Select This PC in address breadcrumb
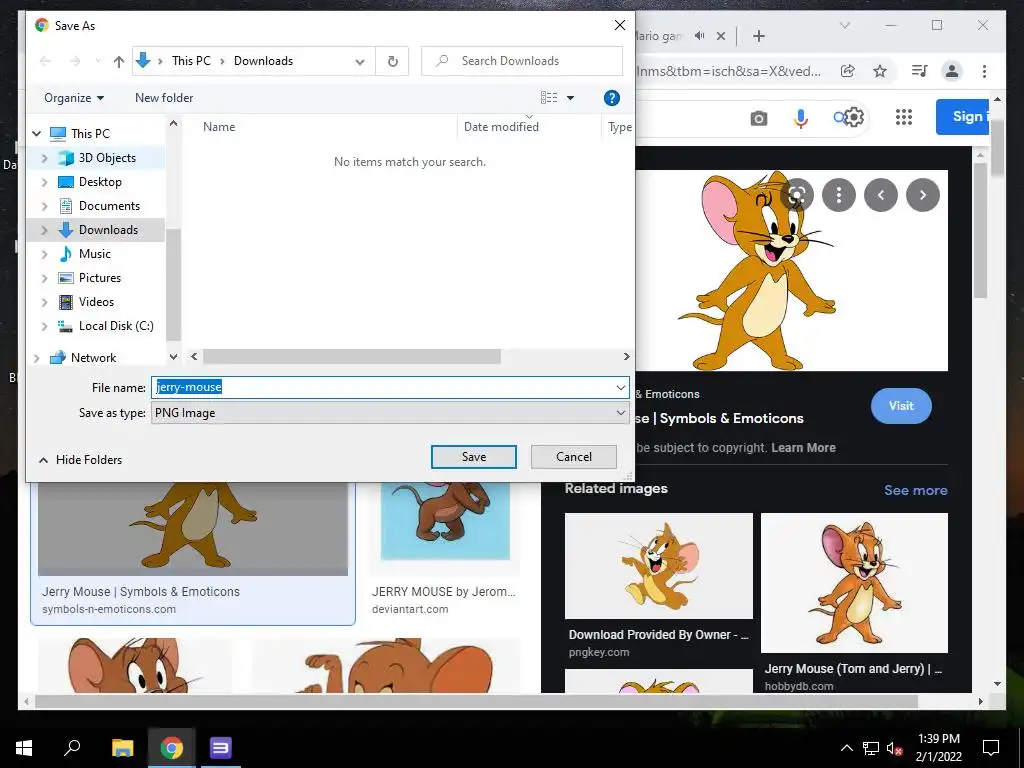 click(191, 61)
